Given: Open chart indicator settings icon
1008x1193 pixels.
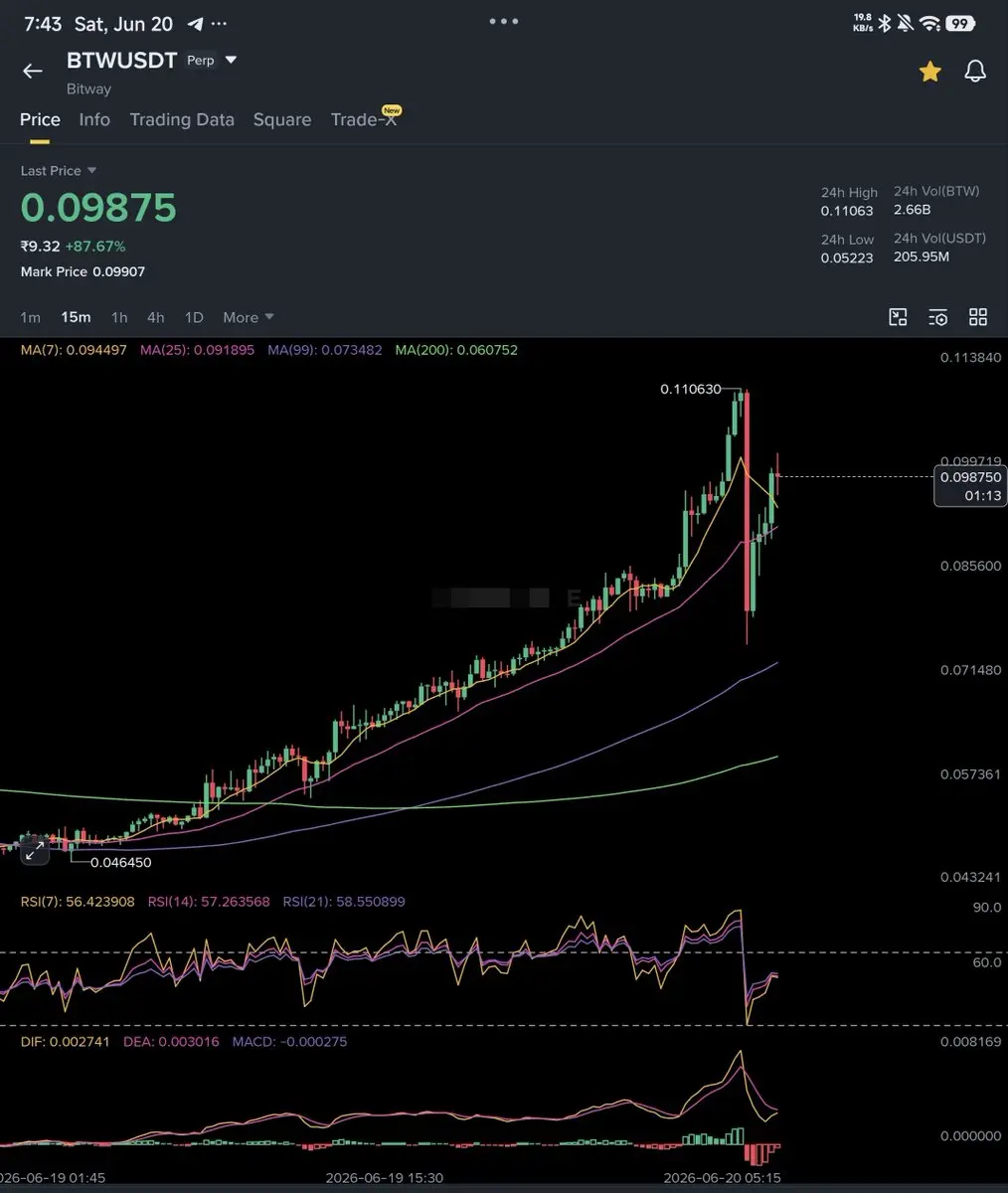Looking at the screenshot, I should click(x=937, y=317).
